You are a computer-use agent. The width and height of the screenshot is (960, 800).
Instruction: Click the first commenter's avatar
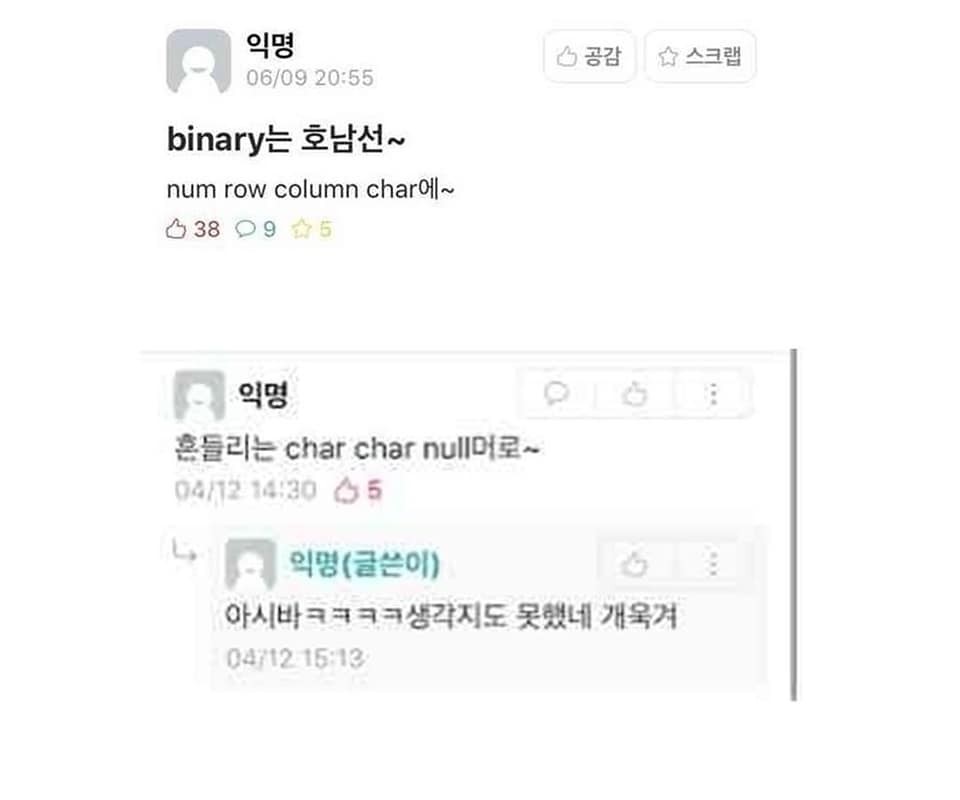coord(200,395)
